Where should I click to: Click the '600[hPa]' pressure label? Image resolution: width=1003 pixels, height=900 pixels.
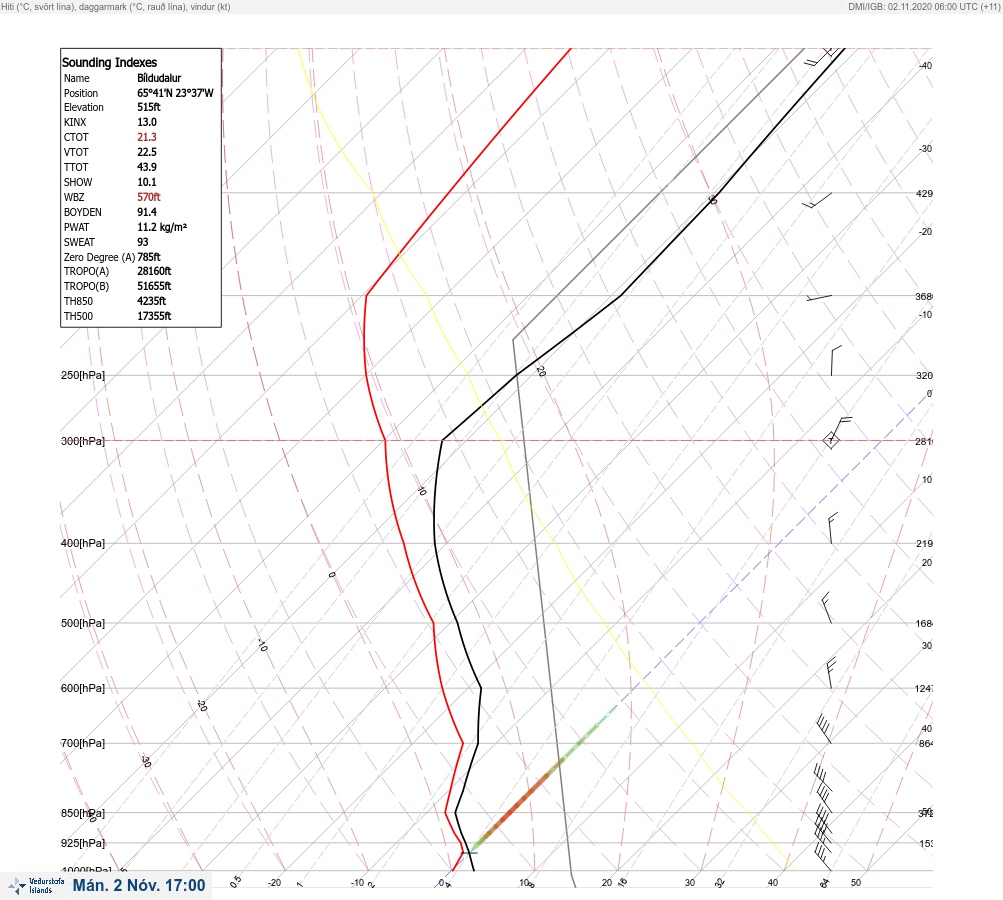tap(83, 688)
